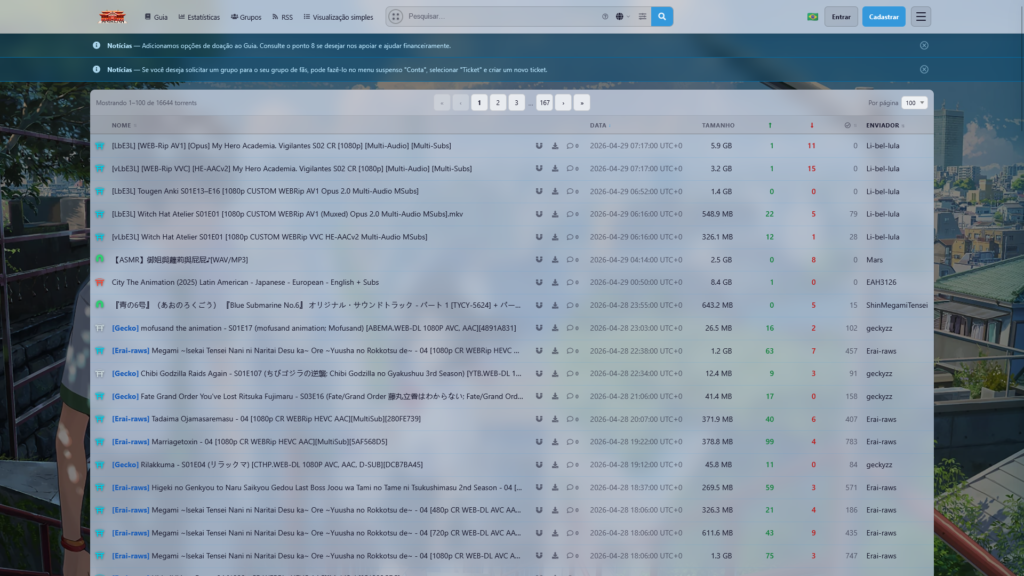The height and width of the screenshot is (576, 1024).
Task: Sort torrents by TAMANHO column
Action: pos(716,125)
